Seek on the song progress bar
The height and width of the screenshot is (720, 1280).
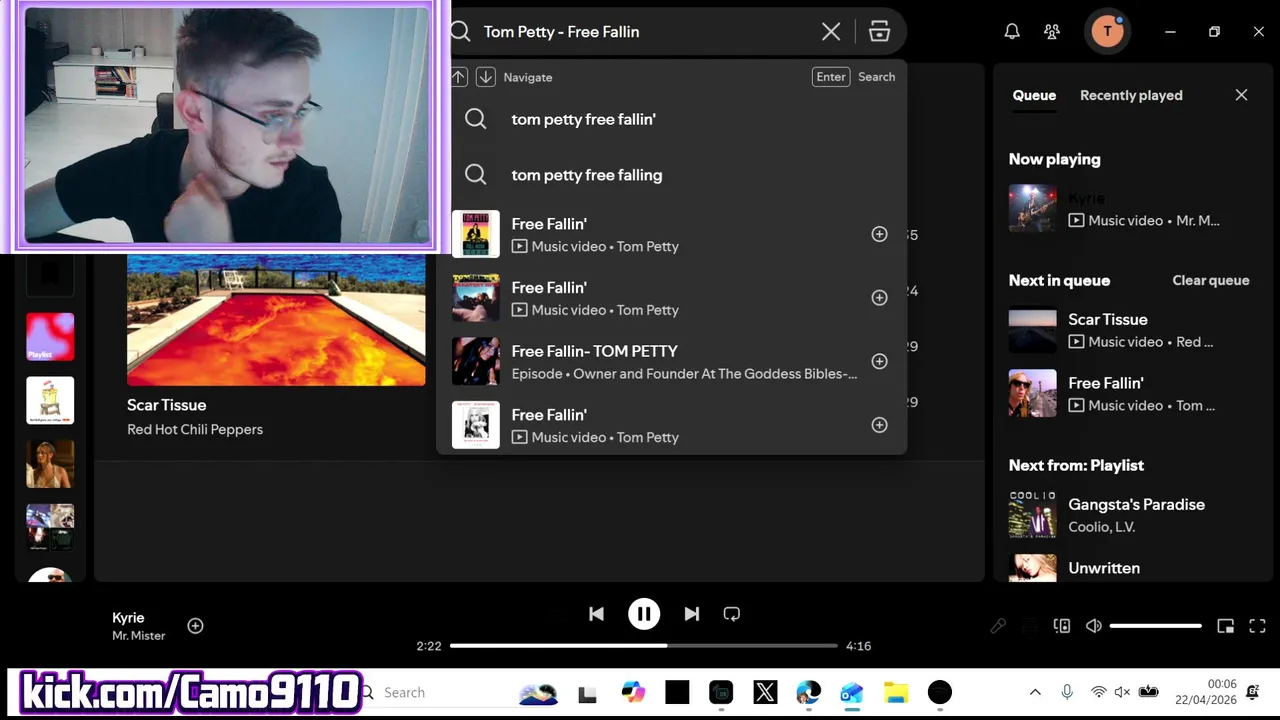click(x=643, y=646)
